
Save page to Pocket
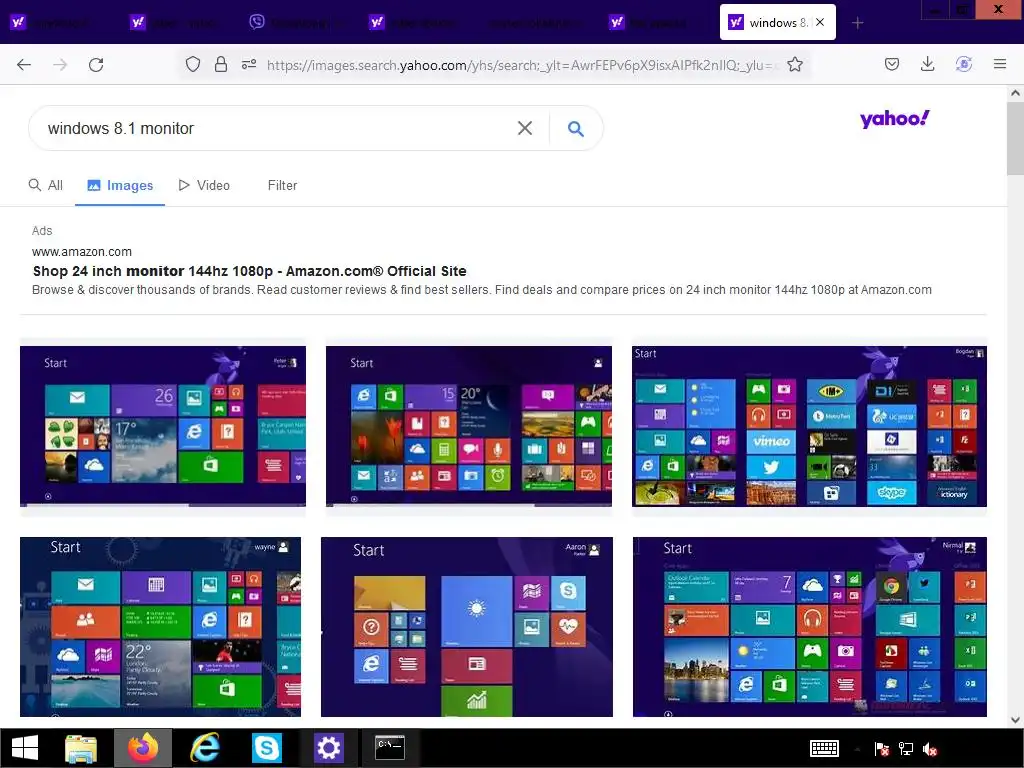click(x=891, y=64)
